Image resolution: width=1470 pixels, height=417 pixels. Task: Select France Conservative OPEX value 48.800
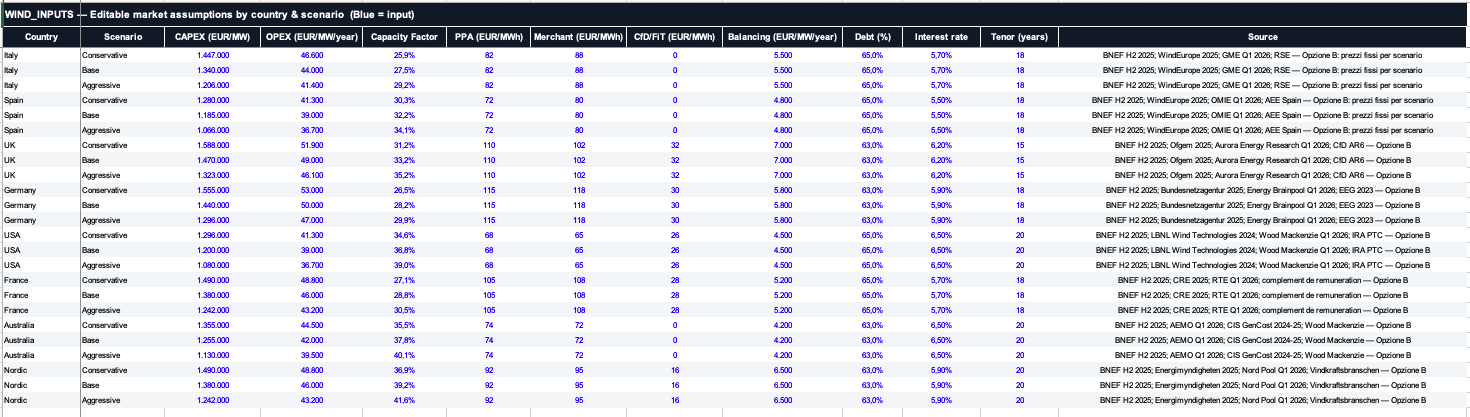pyautogui.click(x=311, y=280)
